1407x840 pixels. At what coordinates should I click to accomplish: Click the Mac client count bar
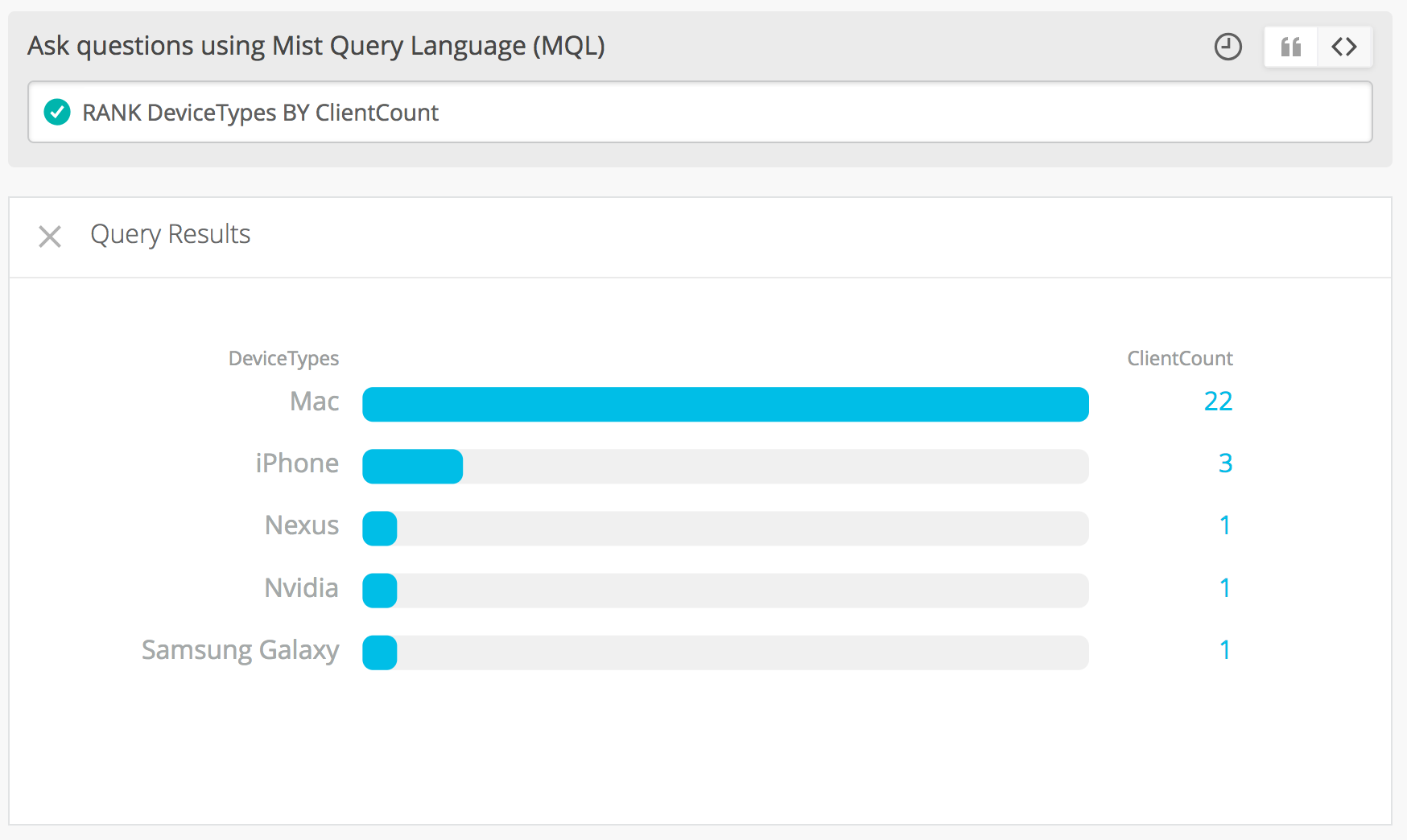(x=724, y=404)
